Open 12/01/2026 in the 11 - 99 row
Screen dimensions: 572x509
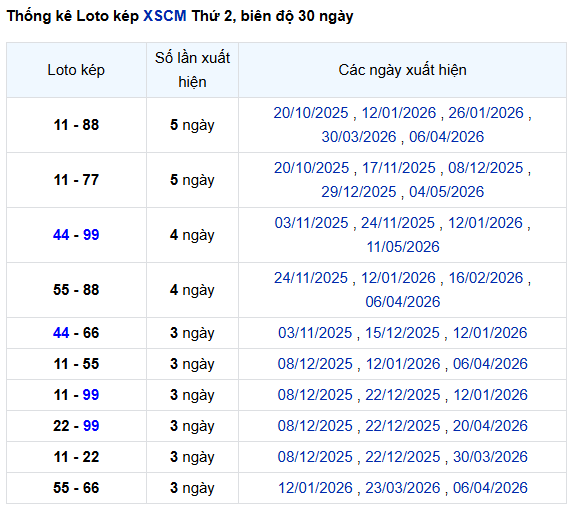pos(490,395)
